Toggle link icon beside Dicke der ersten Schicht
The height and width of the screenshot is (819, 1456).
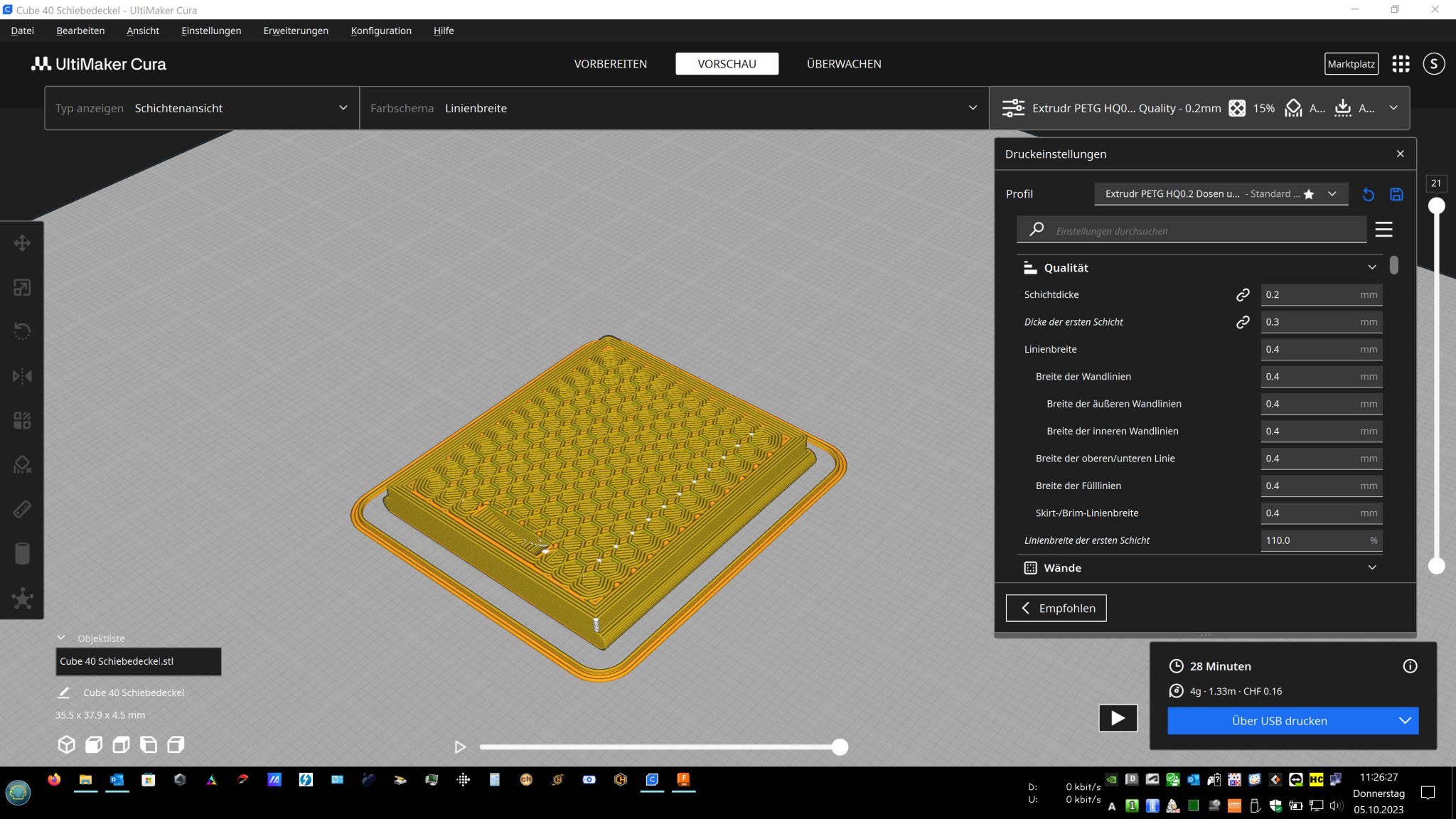click(1243, 322)
